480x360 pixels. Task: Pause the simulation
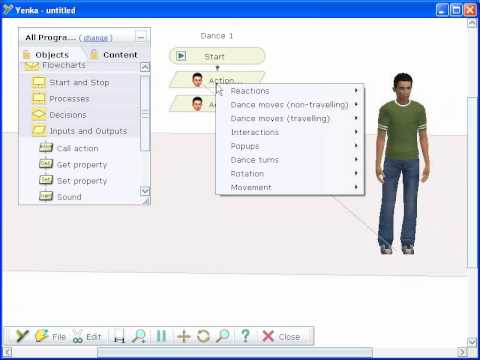coord(162,336)
